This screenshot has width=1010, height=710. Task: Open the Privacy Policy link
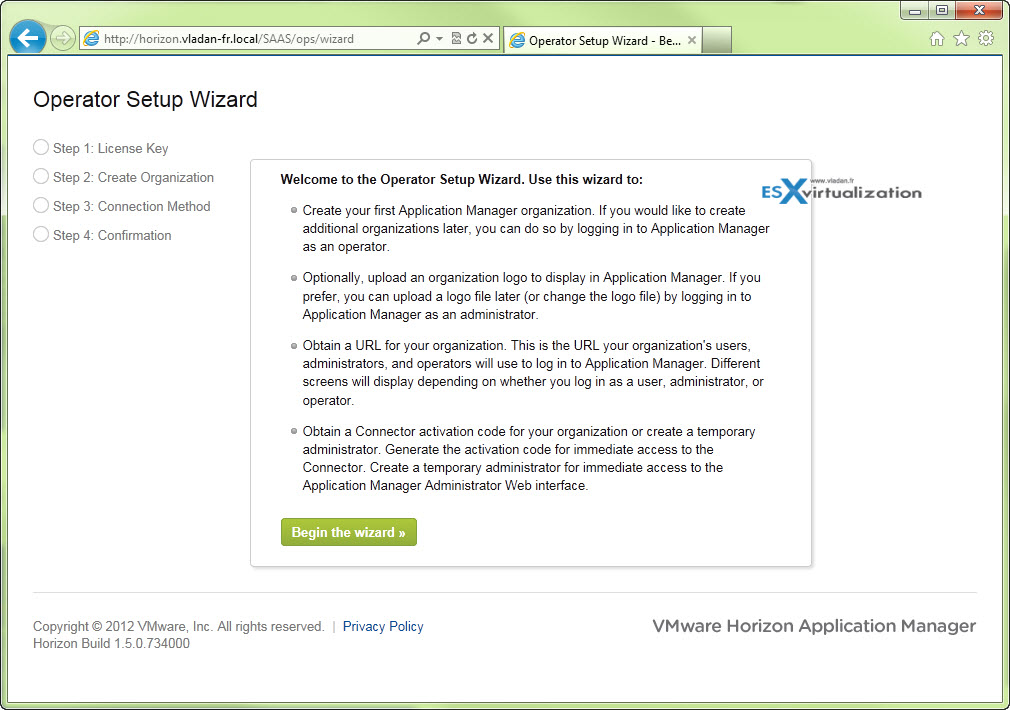[x=383, y=626]
